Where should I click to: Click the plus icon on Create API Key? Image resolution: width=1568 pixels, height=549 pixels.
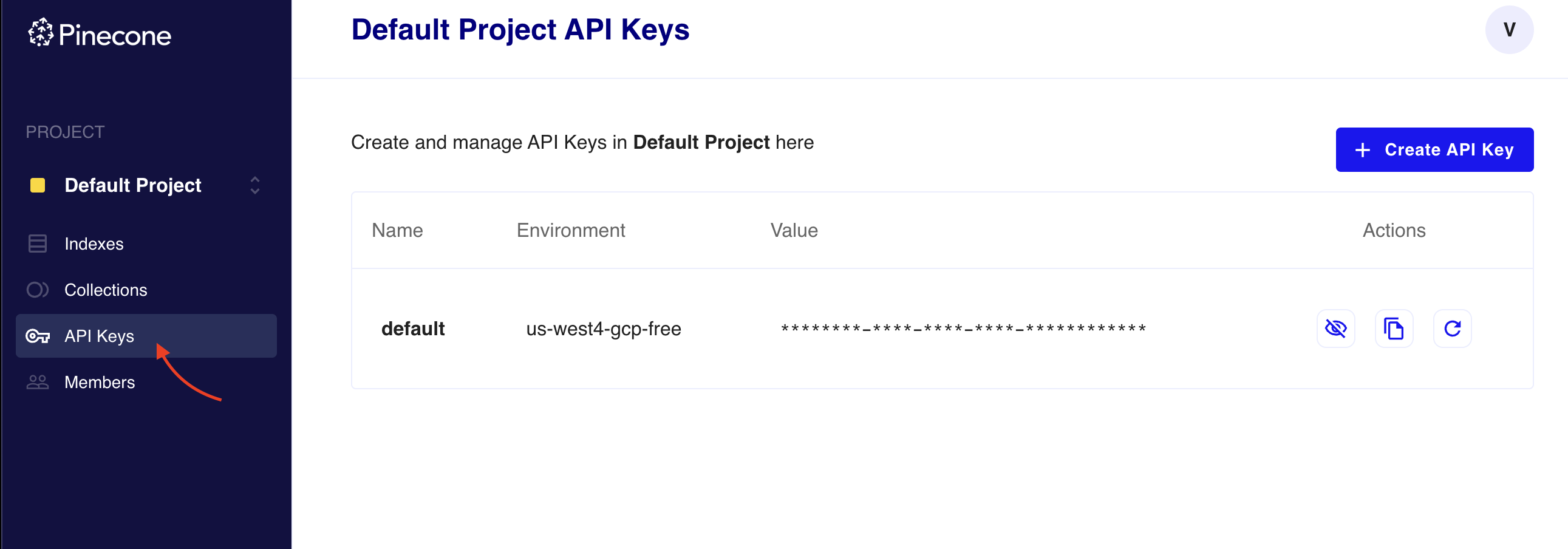click(1362, 151)
